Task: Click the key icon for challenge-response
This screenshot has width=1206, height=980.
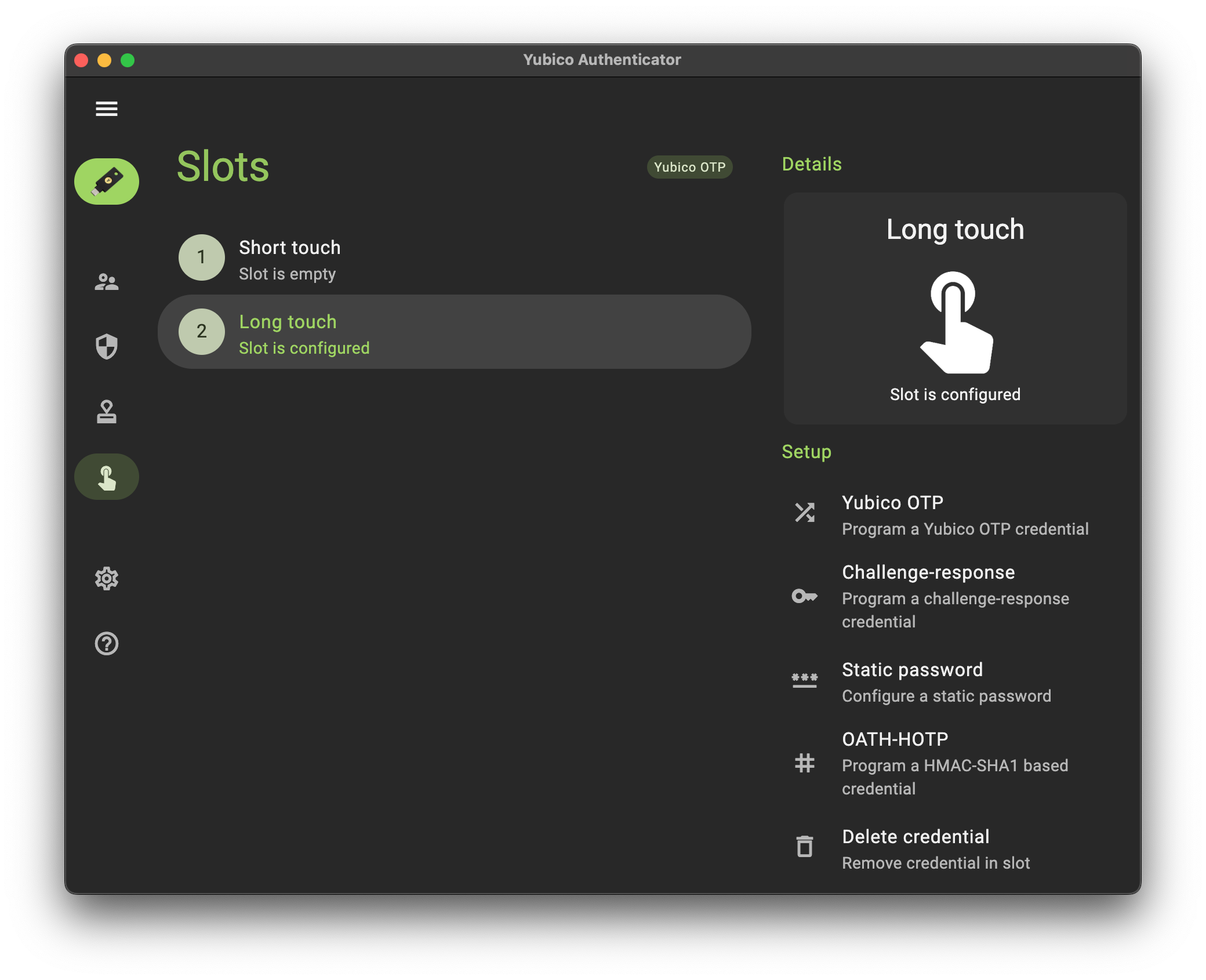Action: [805, 596]
